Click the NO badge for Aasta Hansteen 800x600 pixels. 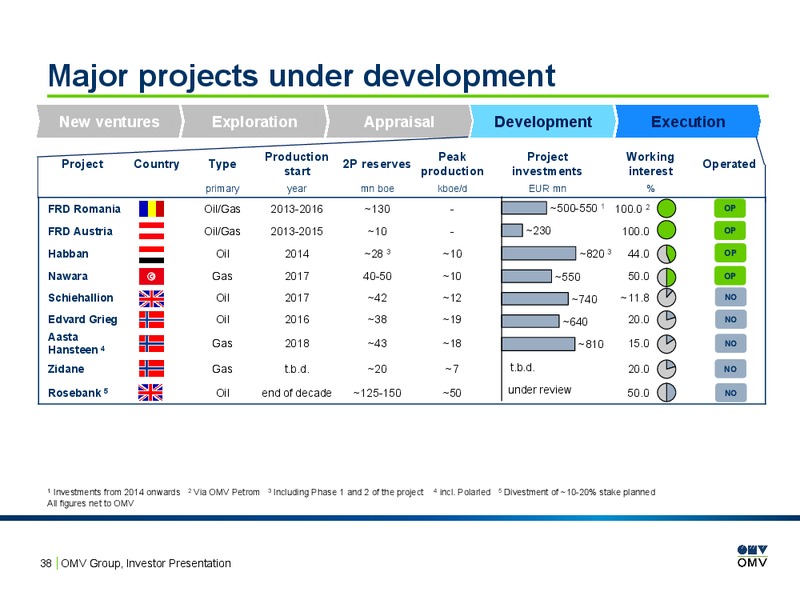click(731, 343)
